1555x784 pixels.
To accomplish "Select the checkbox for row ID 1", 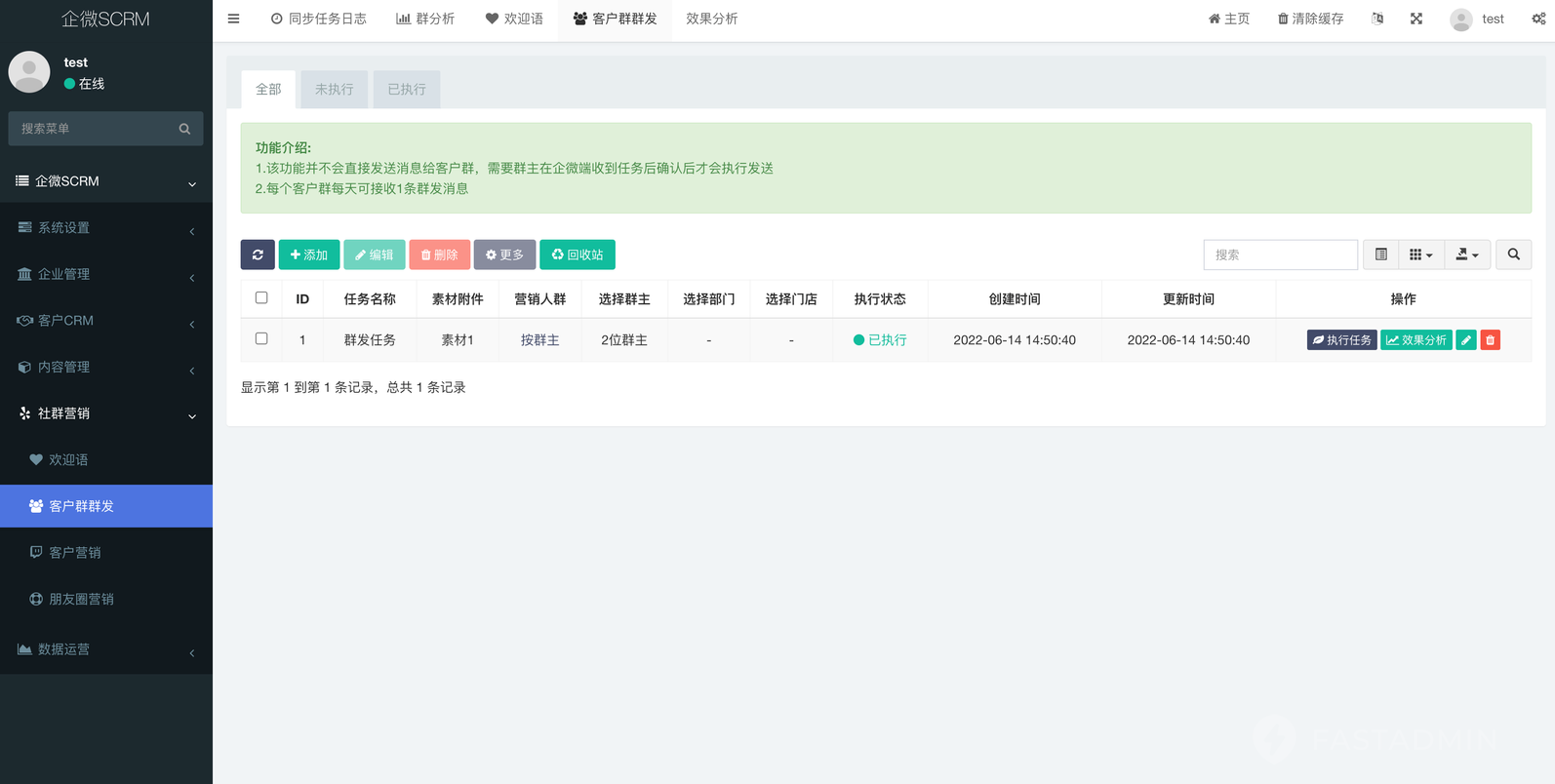I will coord(261,339).
